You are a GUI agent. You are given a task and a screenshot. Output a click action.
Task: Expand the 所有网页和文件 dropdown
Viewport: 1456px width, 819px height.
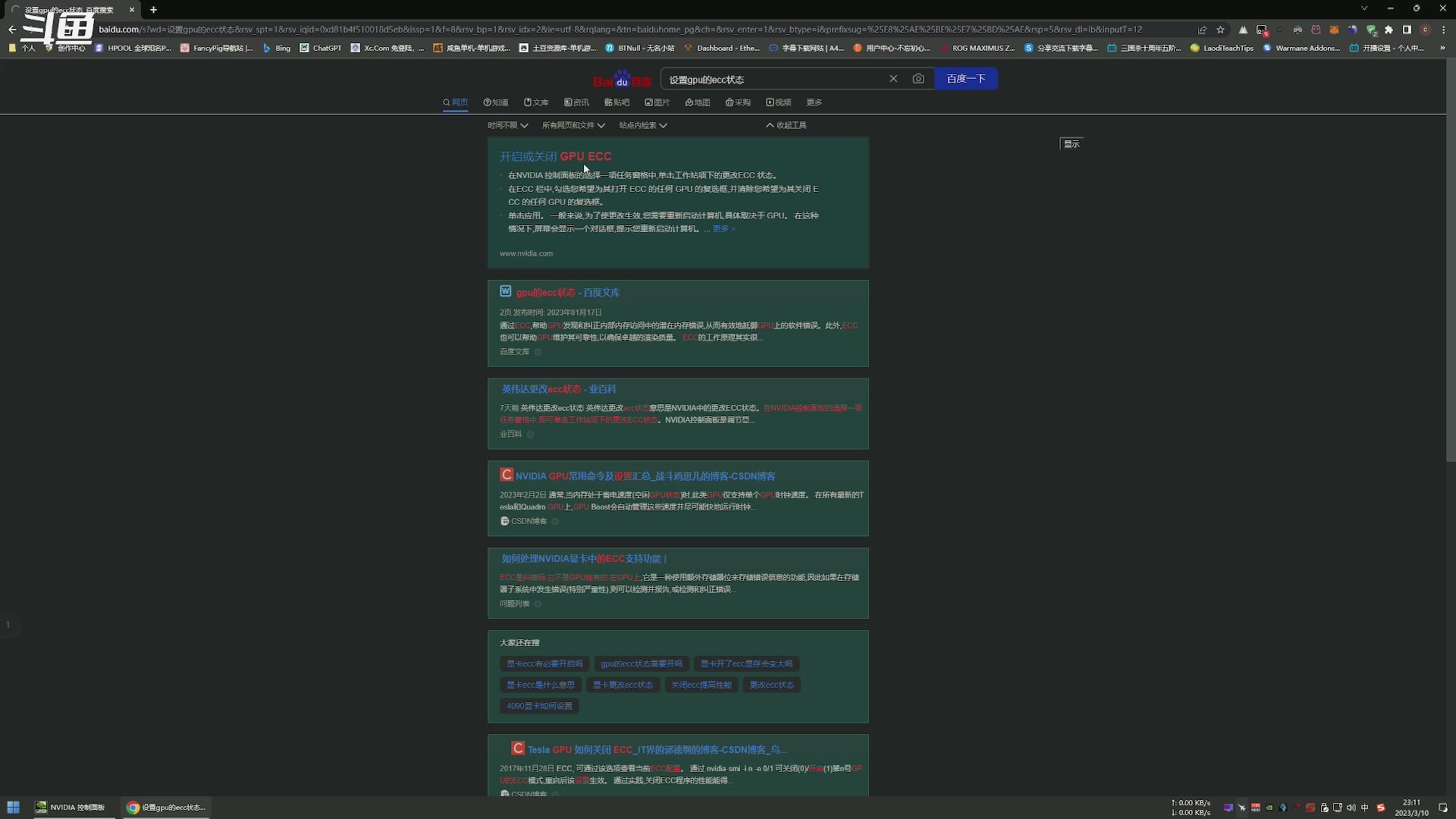tap(573, 125)
